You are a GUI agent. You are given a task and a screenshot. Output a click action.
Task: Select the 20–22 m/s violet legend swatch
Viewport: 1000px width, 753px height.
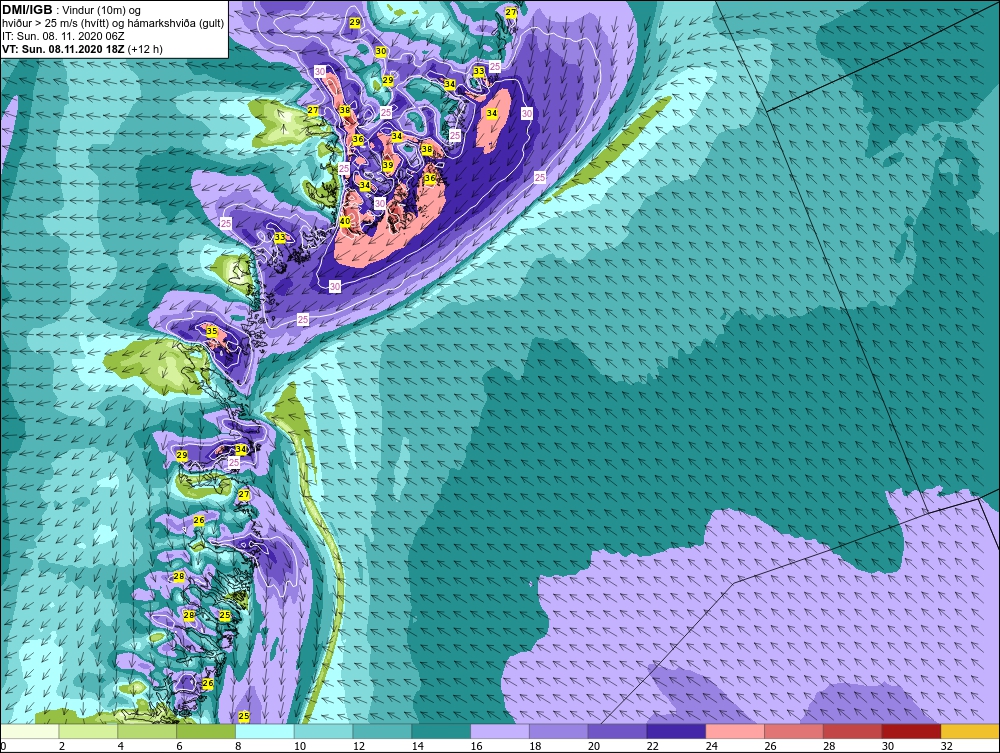tap(617, 731)
